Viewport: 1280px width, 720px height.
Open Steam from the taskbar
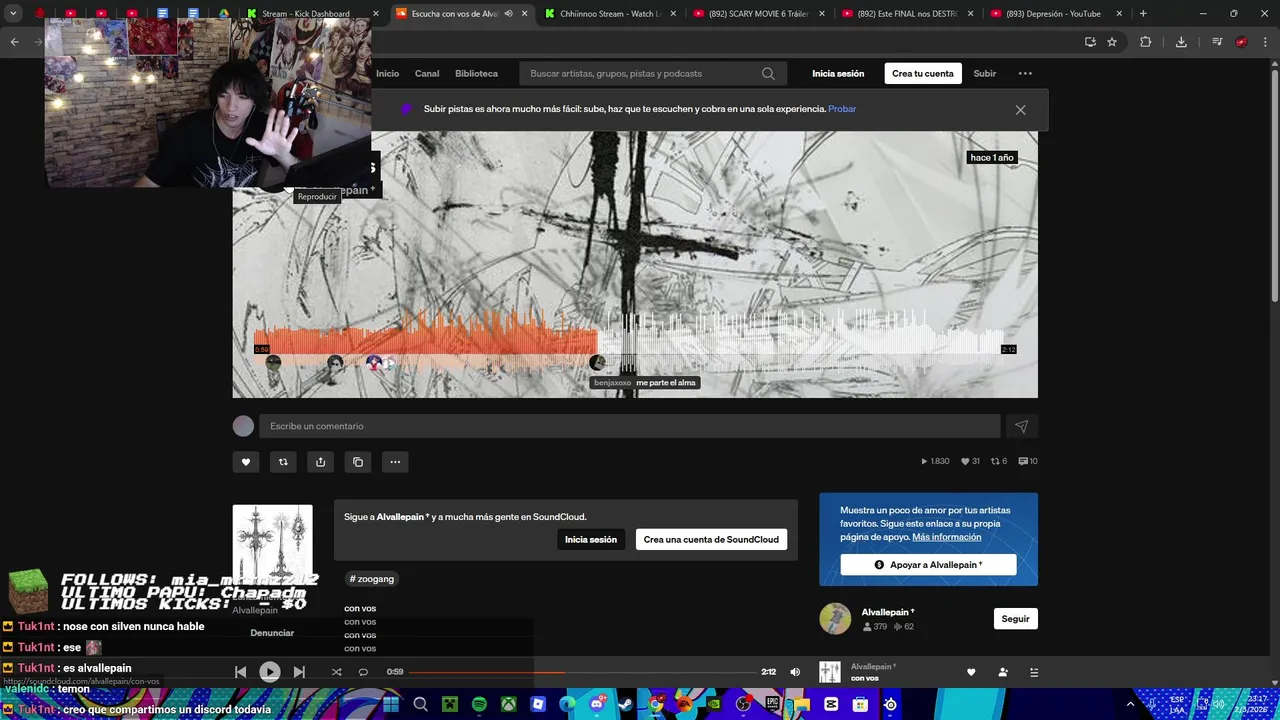click(x=626, y=705)
